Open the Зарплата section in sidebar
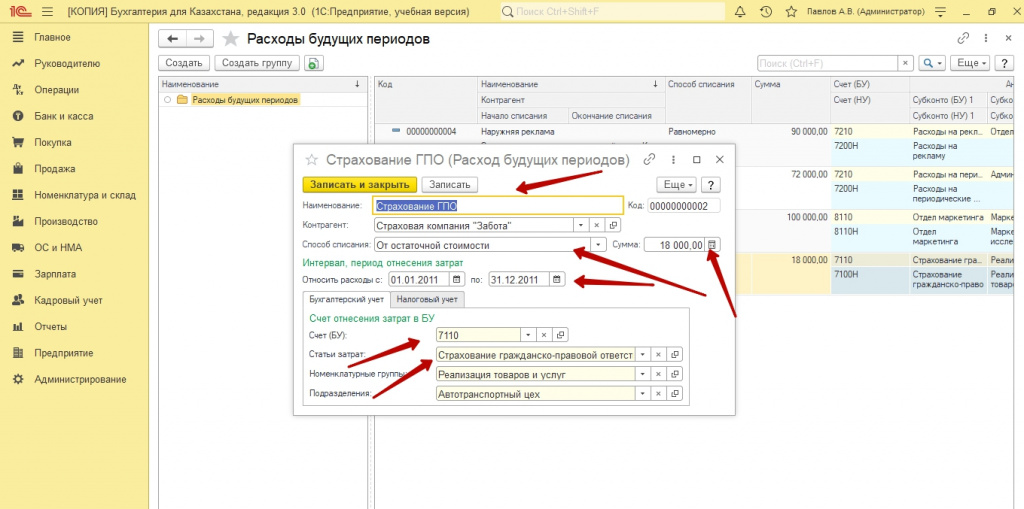This screenshot has width=1024, height=509. [x=54, y=273]
